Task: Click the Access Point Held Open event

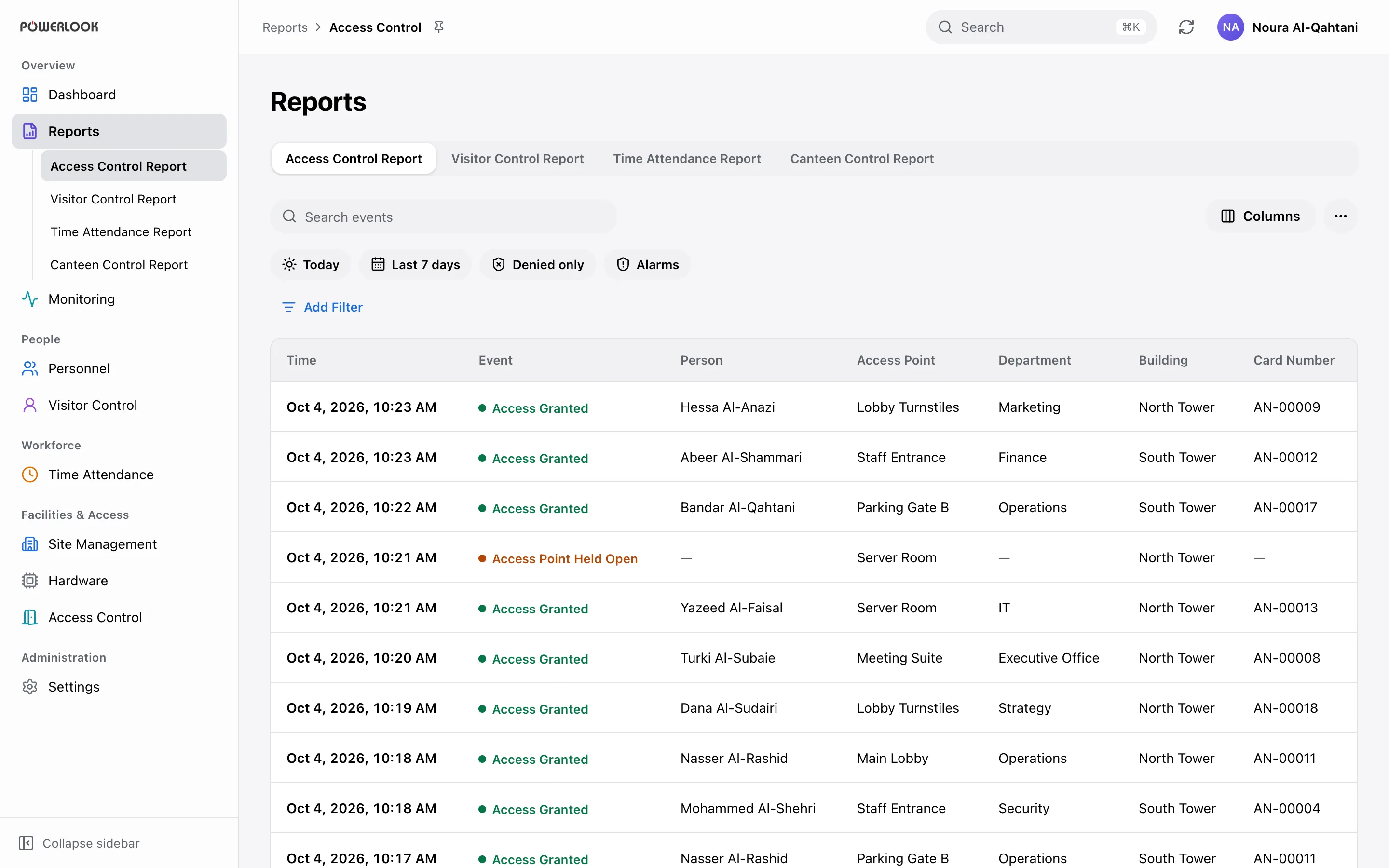Action: coord(558,558)
